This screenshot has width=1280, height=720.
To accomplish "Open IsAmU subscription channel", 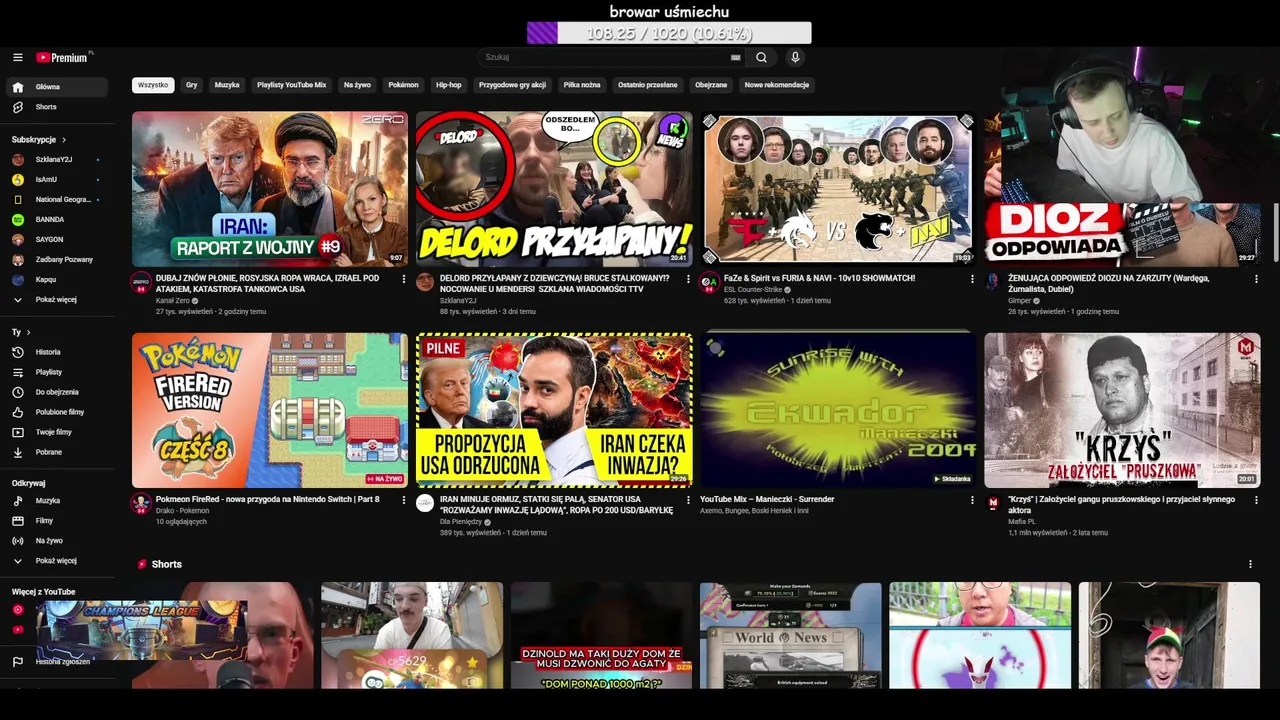I will pyautogui.click(x=59, y=179).
